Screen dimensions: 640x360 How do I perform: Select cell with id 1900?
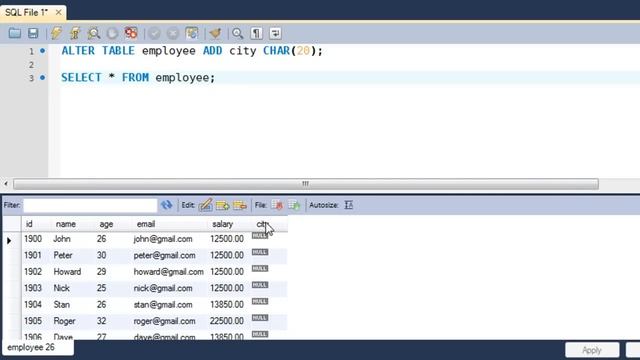[33, 239]
